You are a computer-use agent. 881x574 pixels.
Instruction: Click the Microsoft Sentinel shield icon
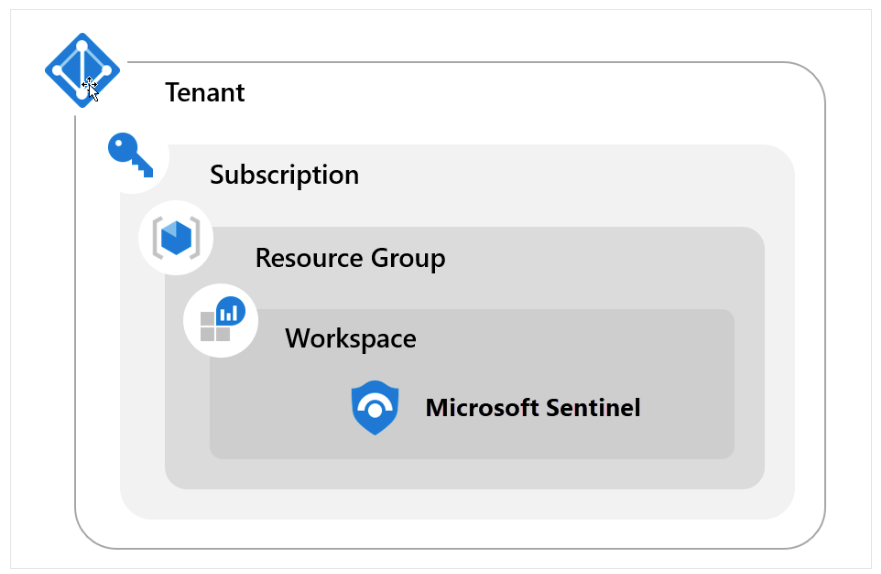[x=375, y=407]
